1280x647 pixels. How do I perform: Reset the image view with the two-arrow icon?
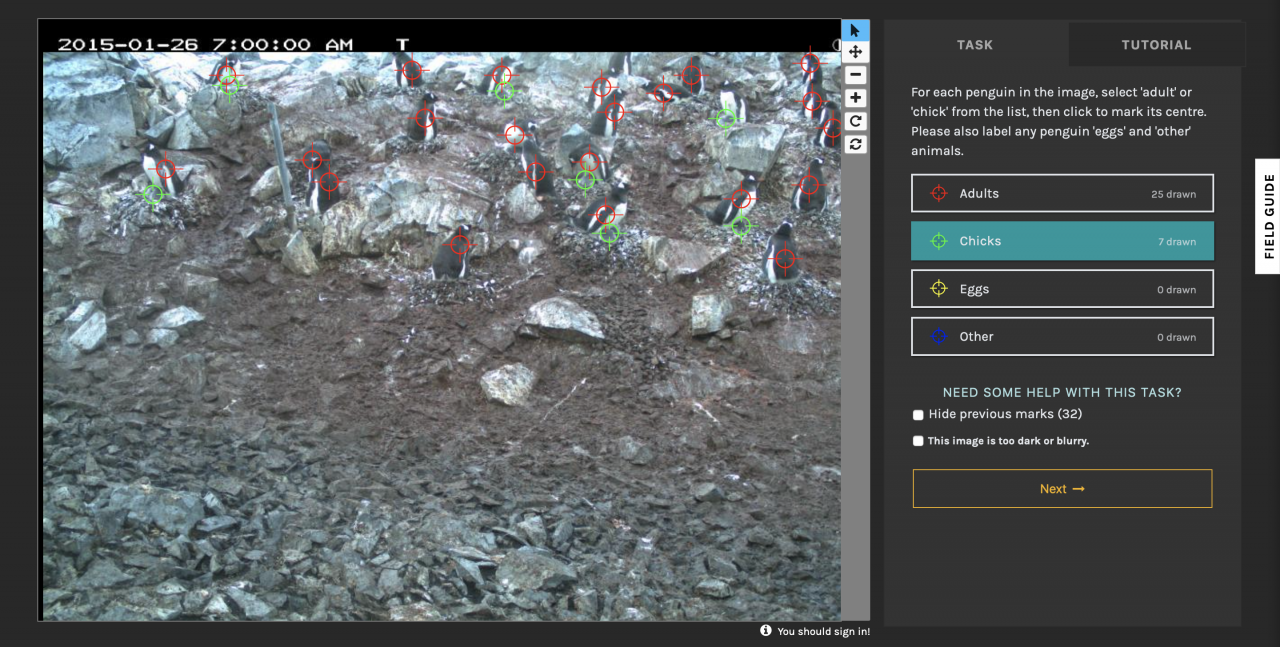pyautogui.click(x=855, y=144)
